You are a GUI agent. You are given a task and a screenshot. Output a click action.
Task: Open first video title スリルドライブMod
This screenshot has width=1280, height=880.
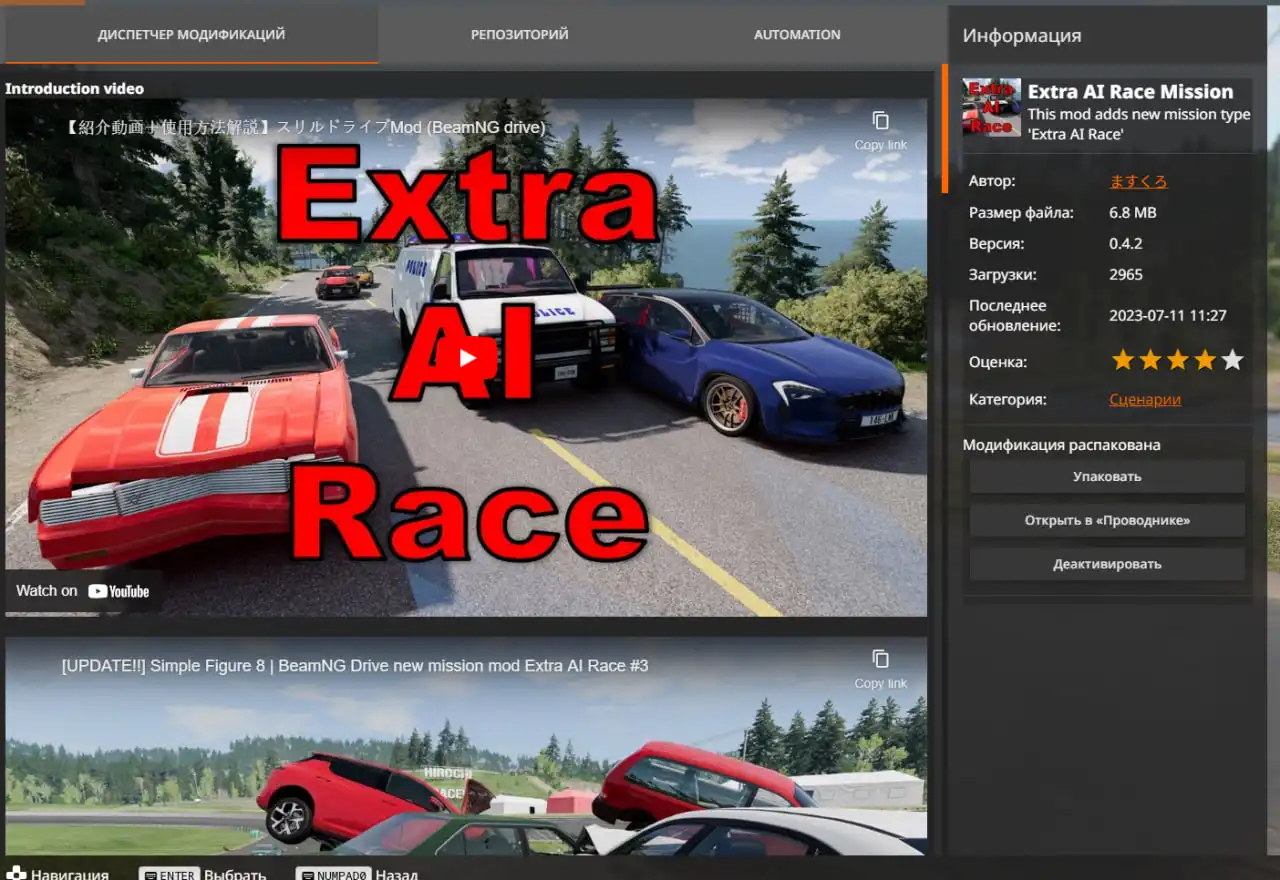[305, 127]
